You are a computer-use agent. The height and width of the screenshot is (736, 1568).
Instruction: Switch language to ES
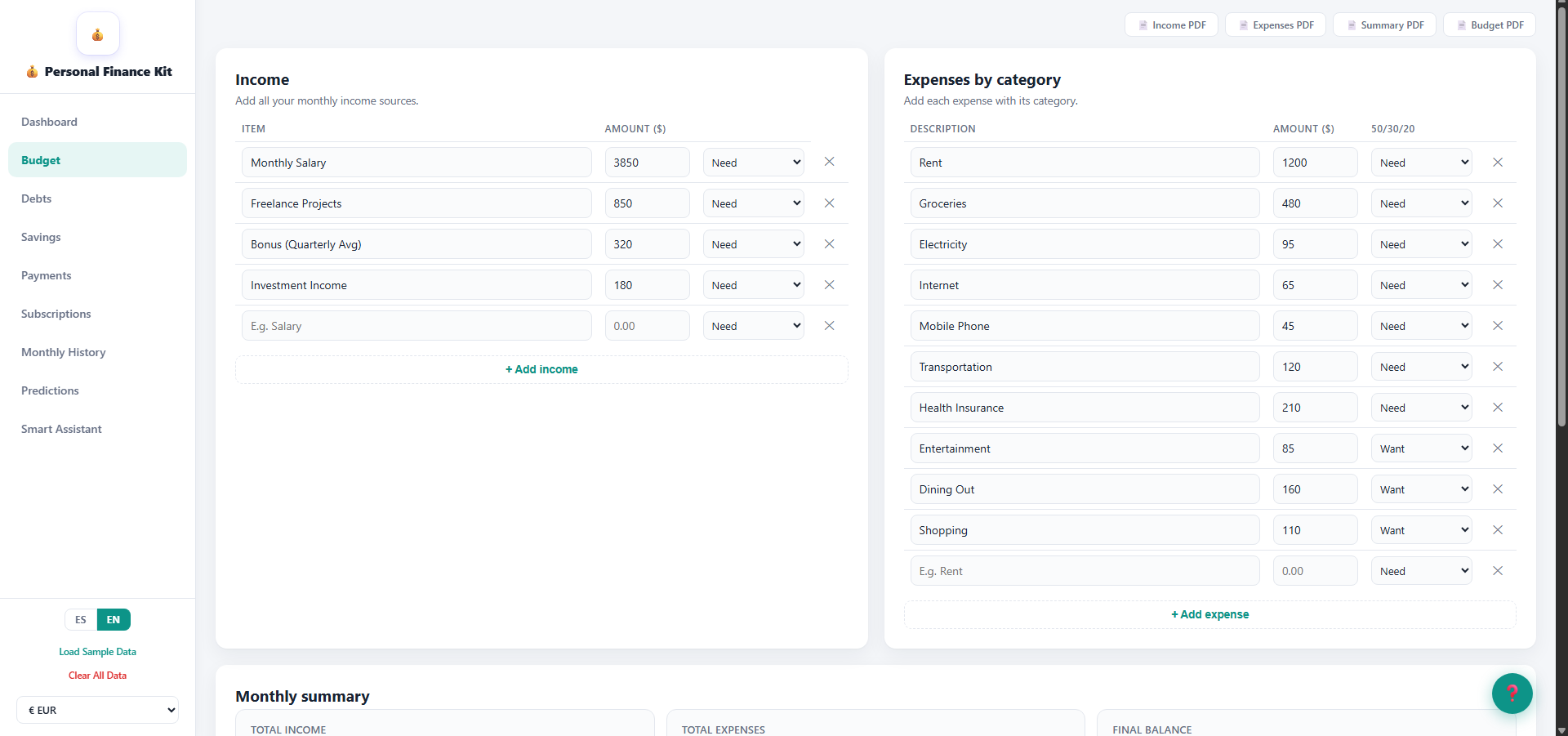(x=81, y=619)
